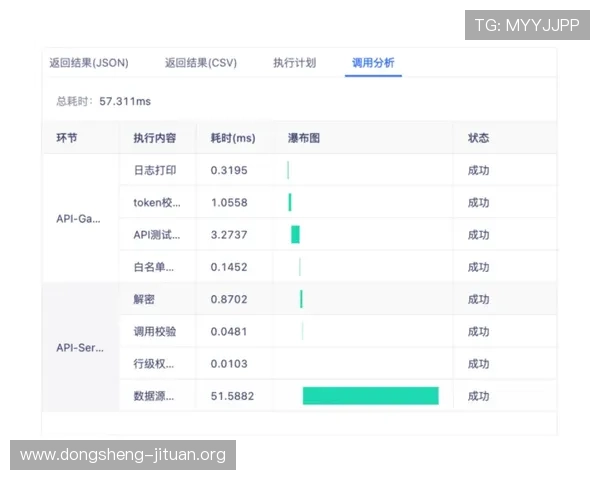This screenshot has height=480, width=600.
Task: Click the 瀑布图 column header
Action: [304, 138]
